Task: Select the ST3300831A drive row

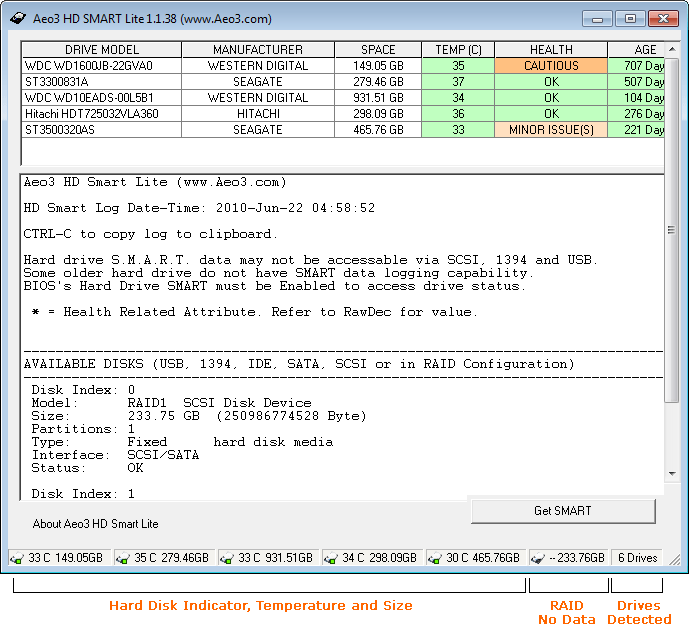Action: pos(343,82)
